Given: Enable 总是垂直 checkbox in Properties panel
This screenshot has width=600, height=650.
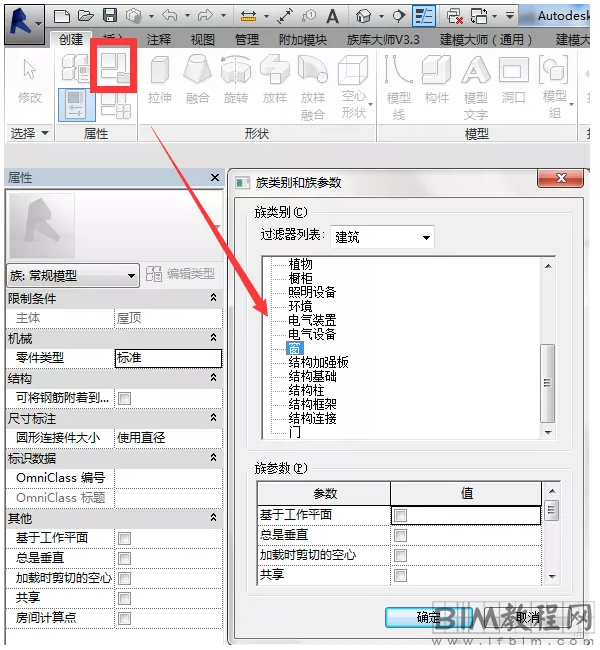Looking at the screenshot, I should [125, 558].
